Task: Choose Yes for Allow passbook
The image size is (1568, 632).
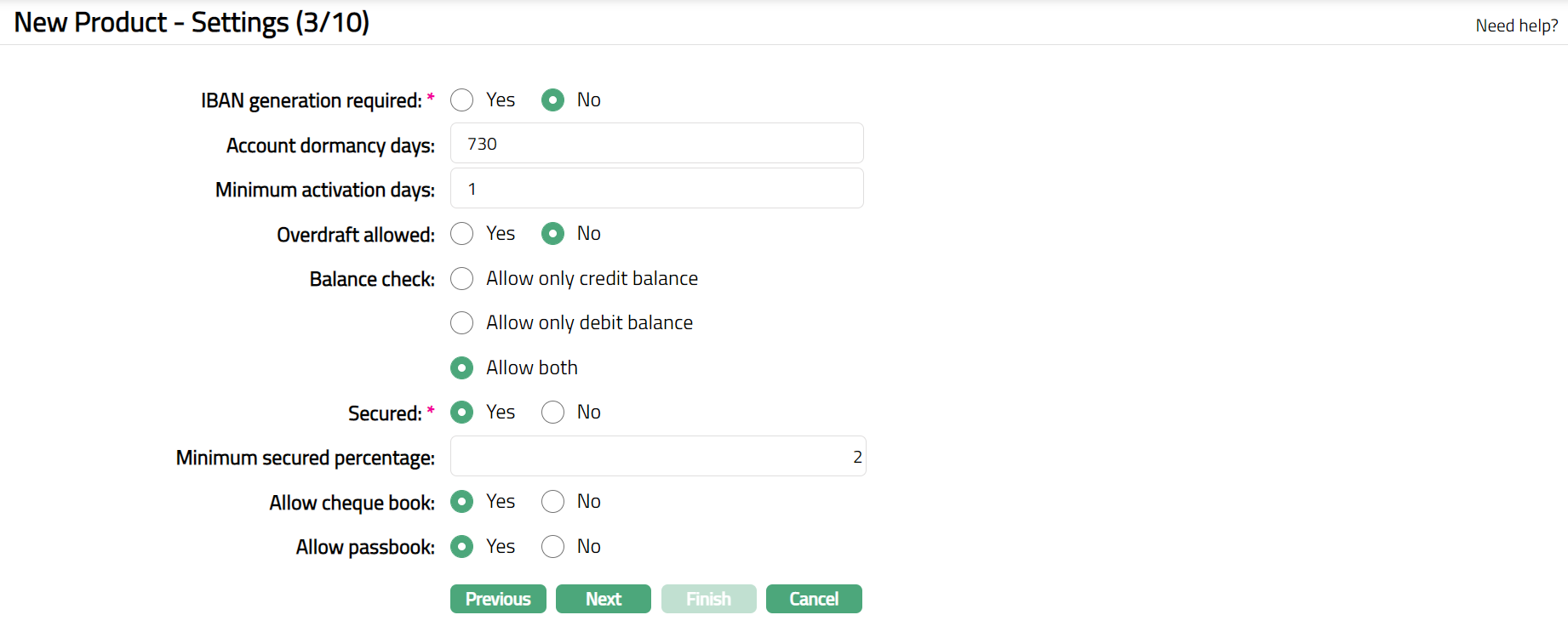Action: click(x=462, y=547)
